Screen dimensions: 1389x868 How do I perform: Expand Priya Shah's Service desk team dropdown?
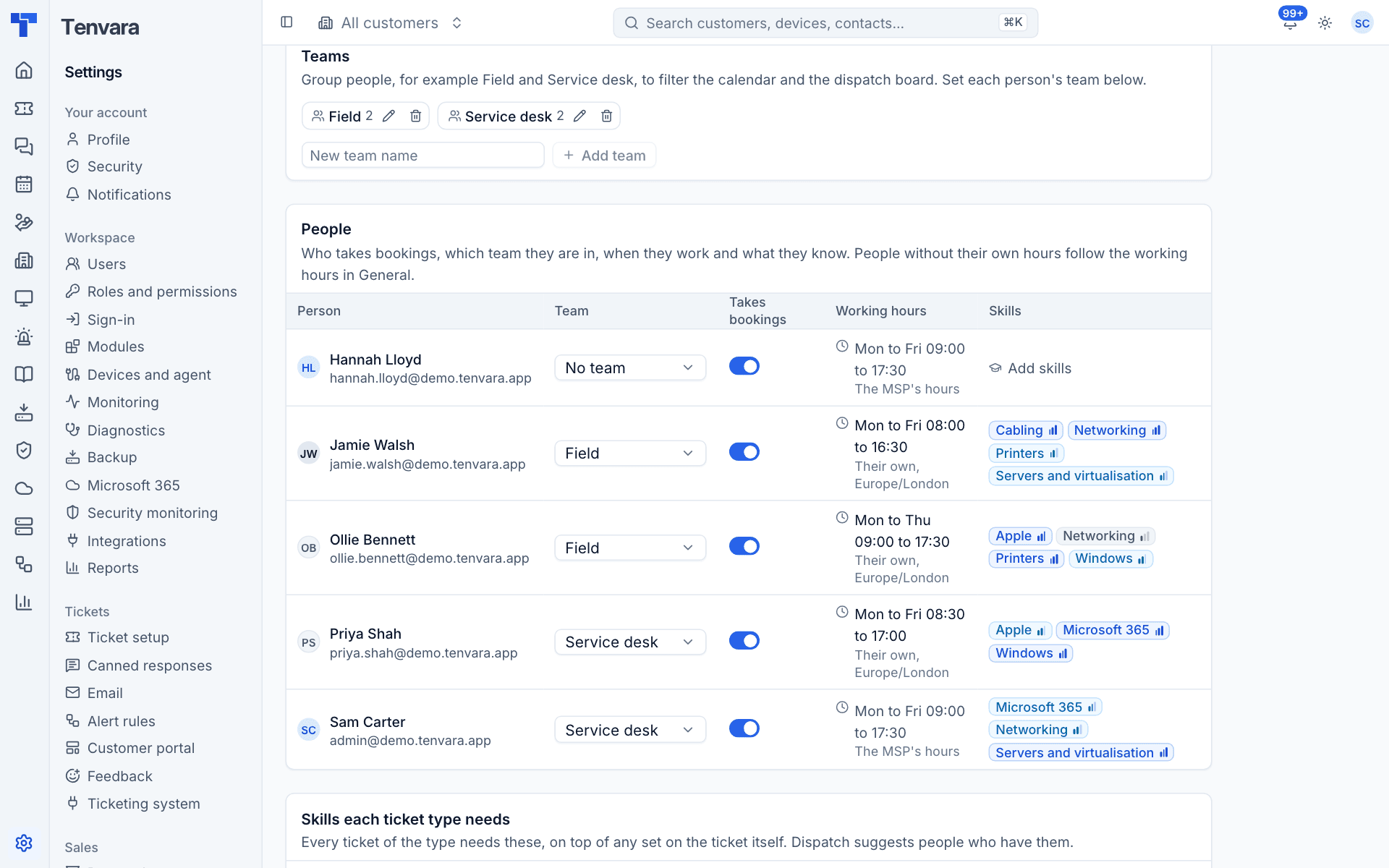[x=630, y=642]
